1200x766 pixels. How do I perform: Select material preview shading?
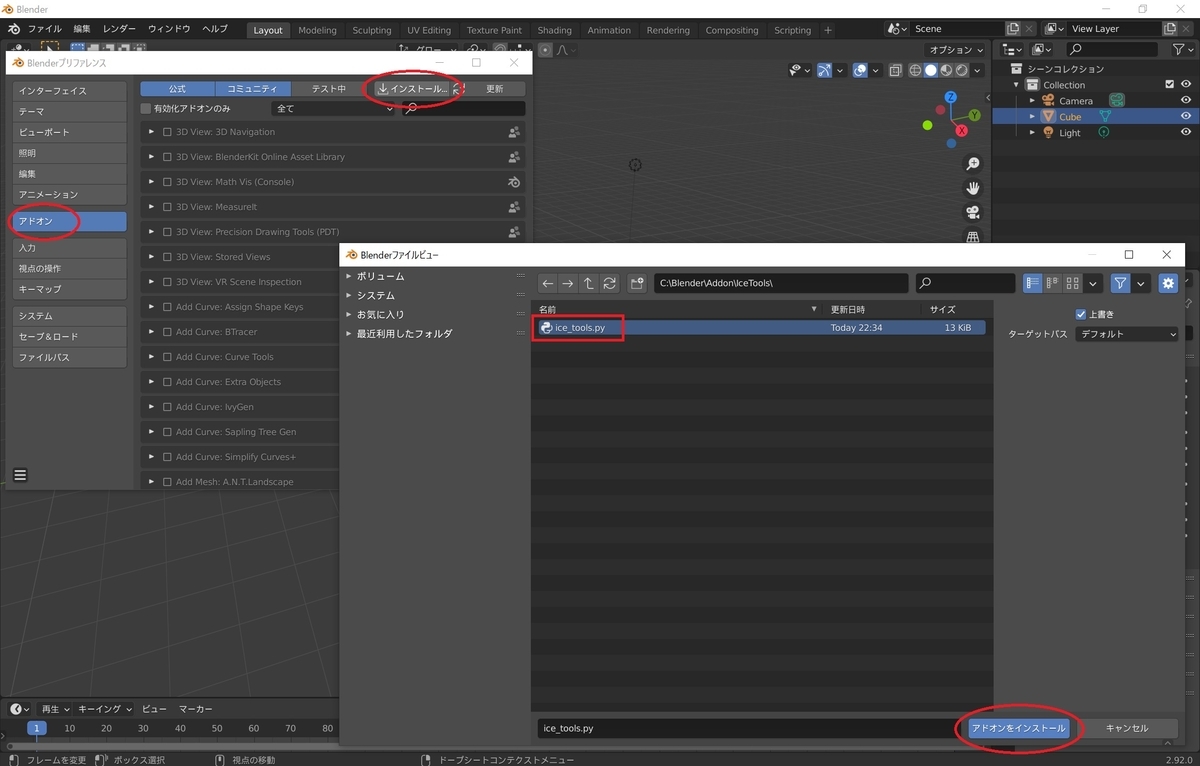tap(946, 70)
